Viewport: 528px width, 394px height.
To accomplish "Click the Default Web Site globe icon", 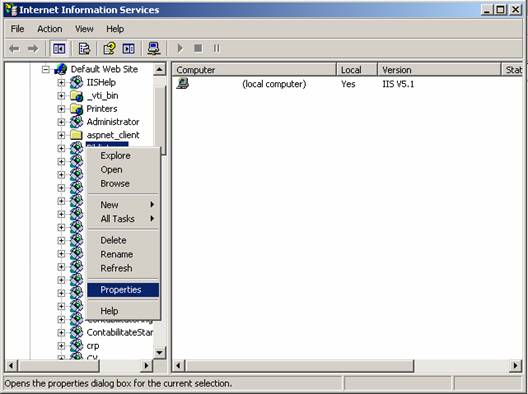I will (x=61, y=69).
